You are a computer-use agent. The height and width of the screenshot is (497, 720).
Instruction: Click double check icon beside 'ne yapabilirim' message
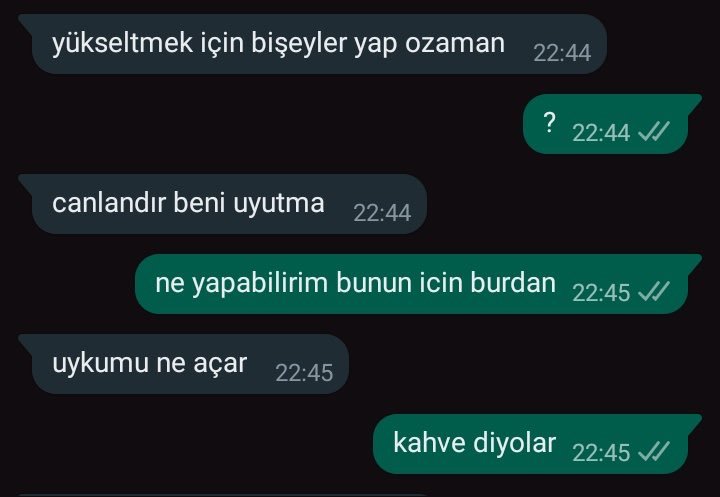(654, 292)
